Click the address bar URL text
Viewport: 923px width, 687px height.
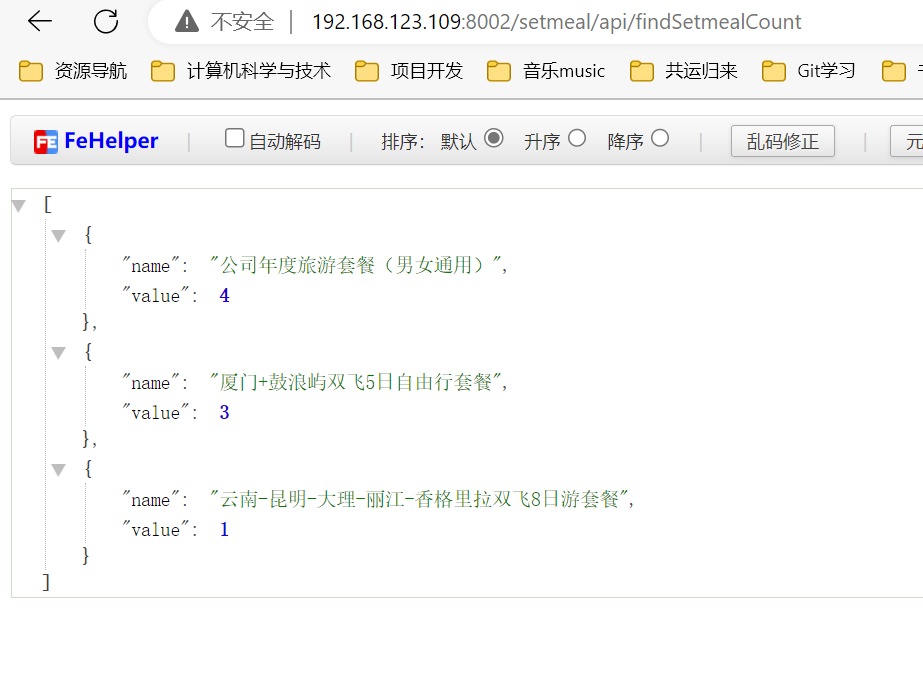(x=556, y=22)
